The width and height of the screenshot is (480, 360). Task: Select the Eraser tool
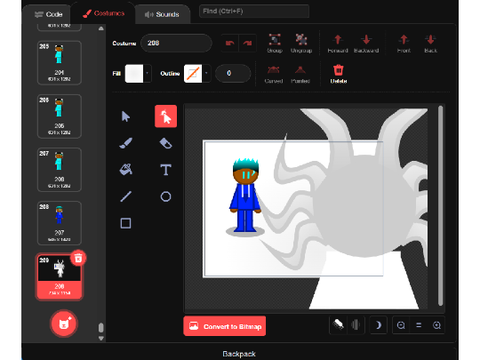(166, 143)
